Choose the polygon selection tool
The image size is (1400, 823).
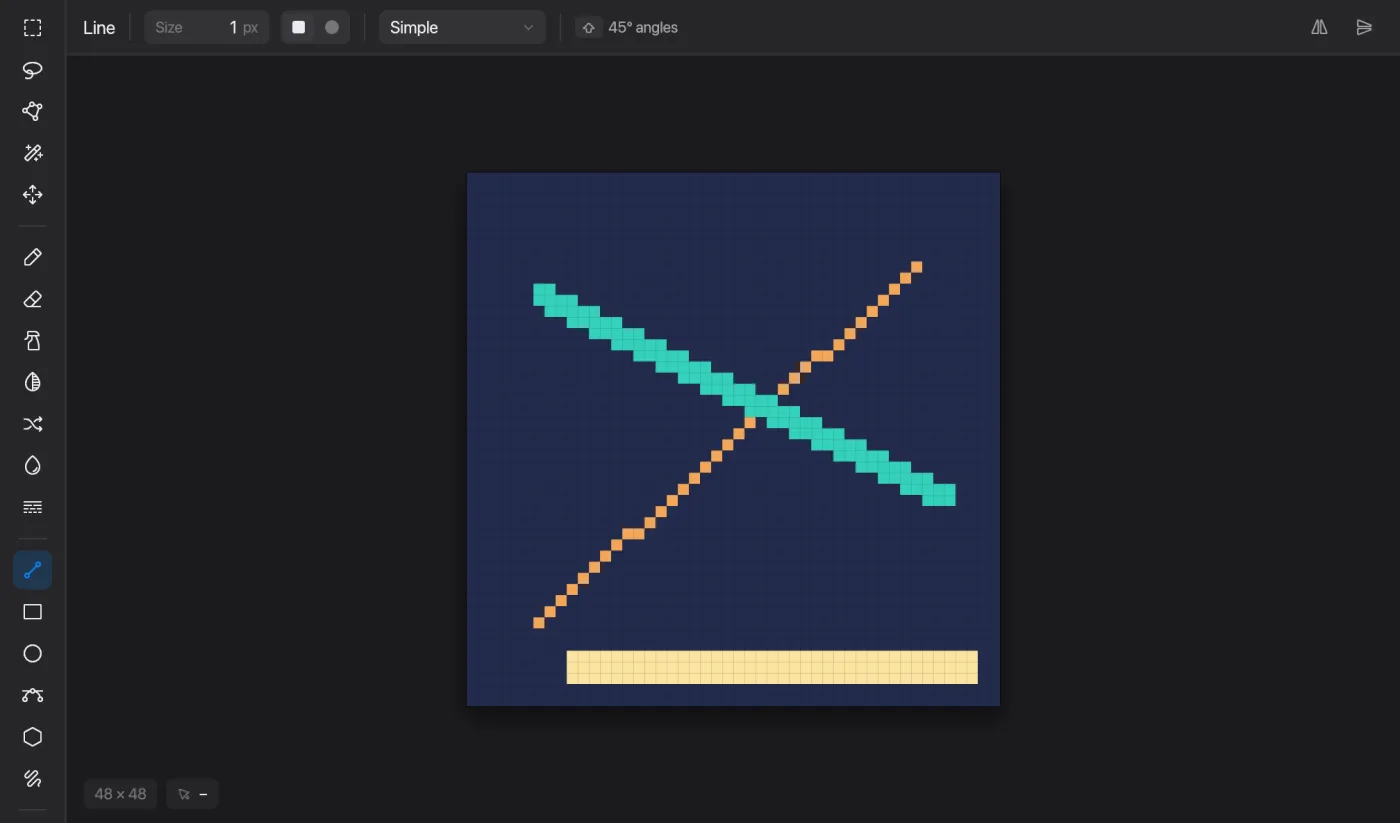[32, 111]
